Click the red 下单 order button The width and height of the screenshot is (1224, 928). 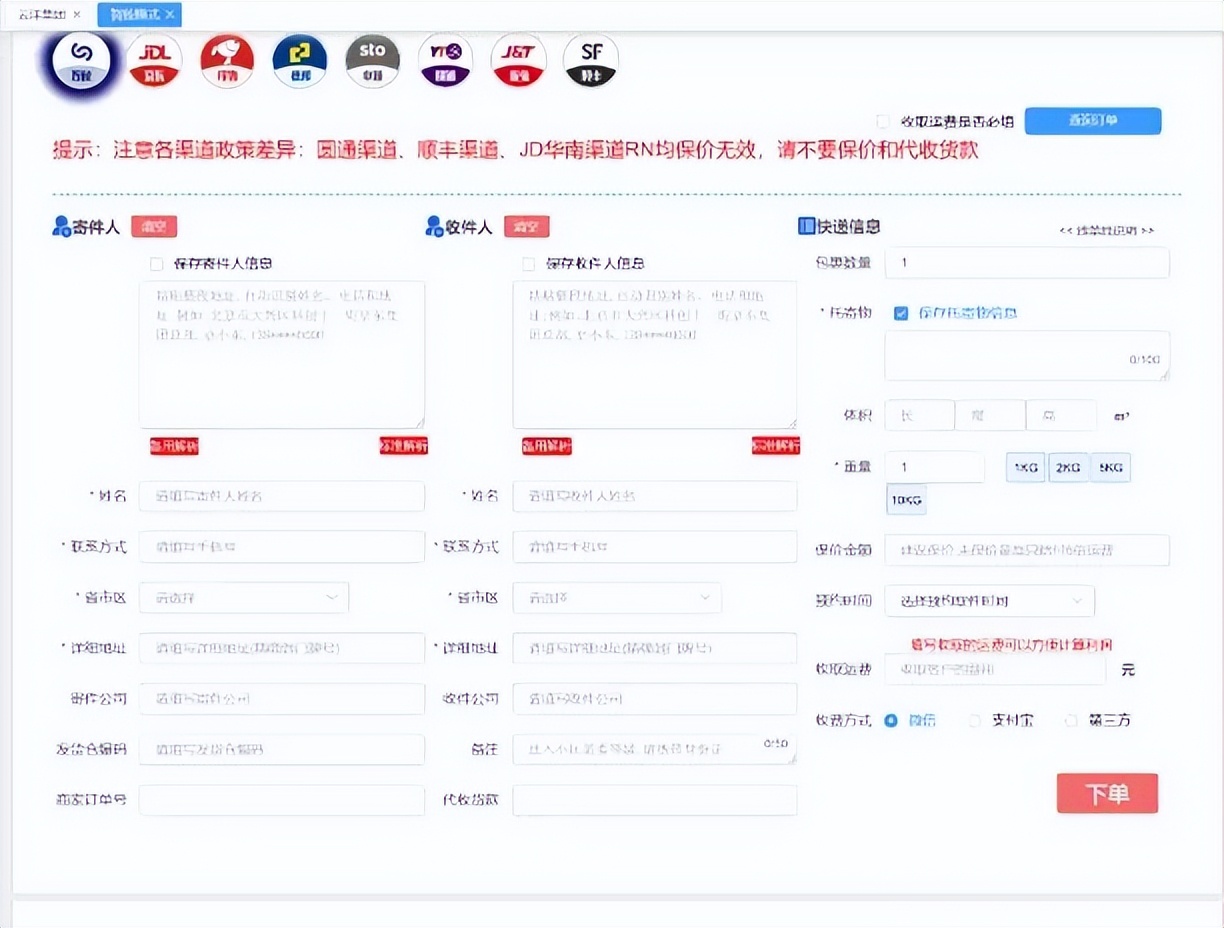point(1107,792)
